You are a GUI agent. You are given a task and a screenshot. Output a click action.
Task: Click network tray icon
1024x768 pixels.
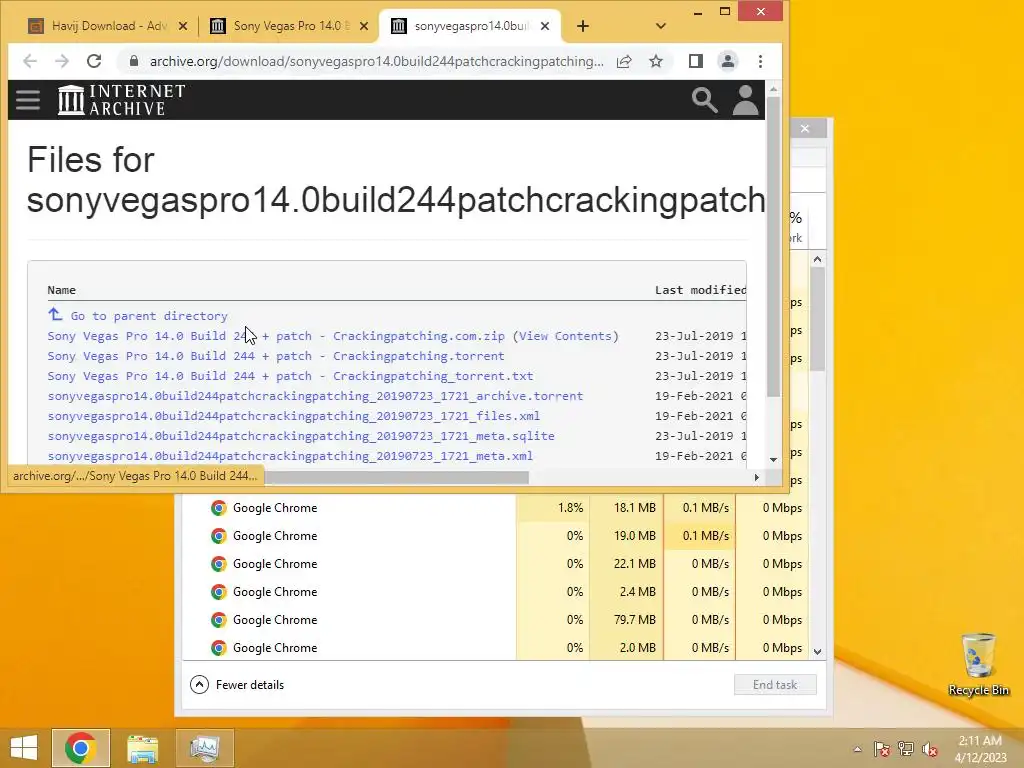click(906, 749)
